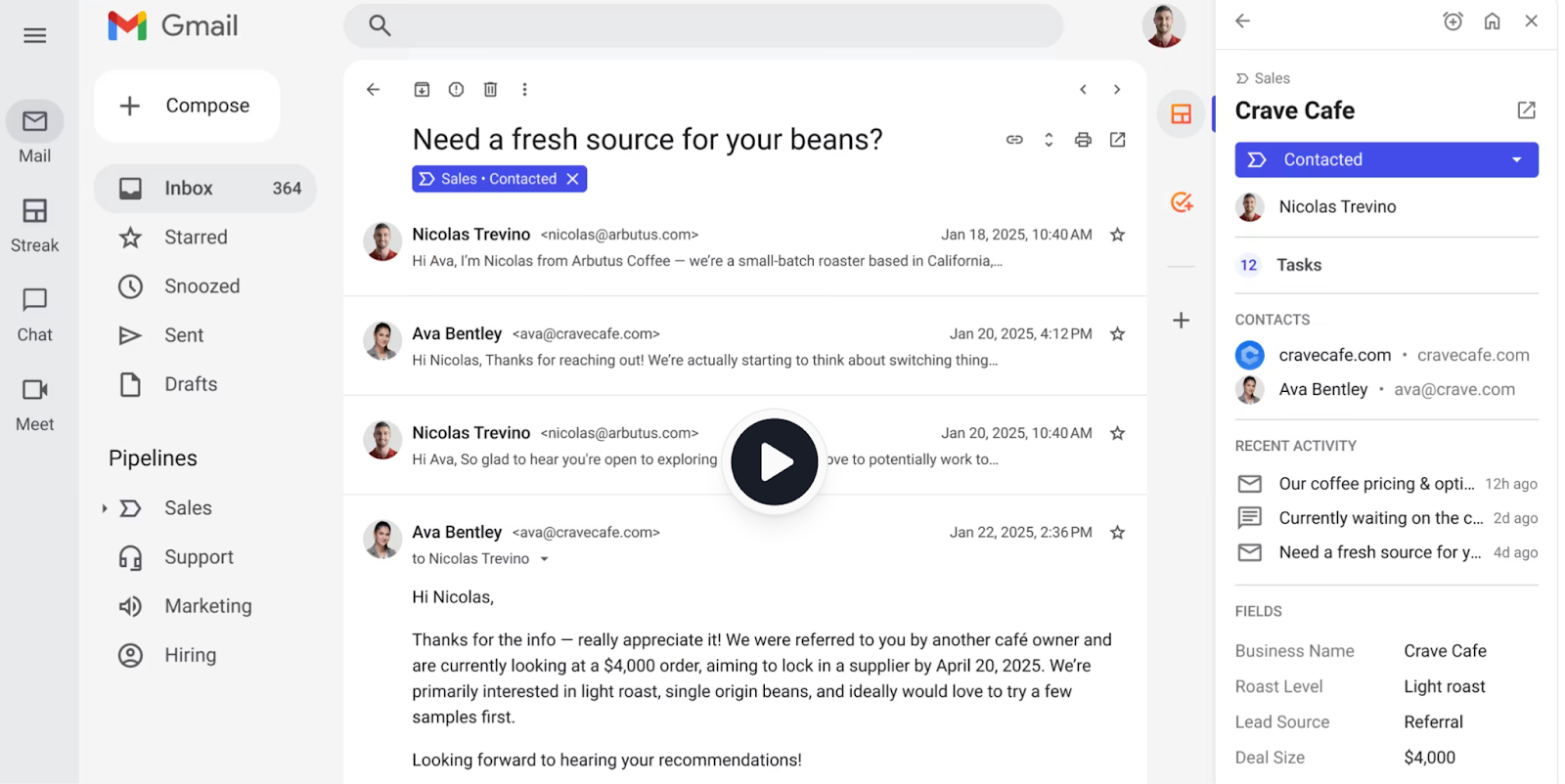Star Ava's Jan 20 4:12 PM message
The width and height of the screenshot is (1565, 784).
pos(1117,334)
